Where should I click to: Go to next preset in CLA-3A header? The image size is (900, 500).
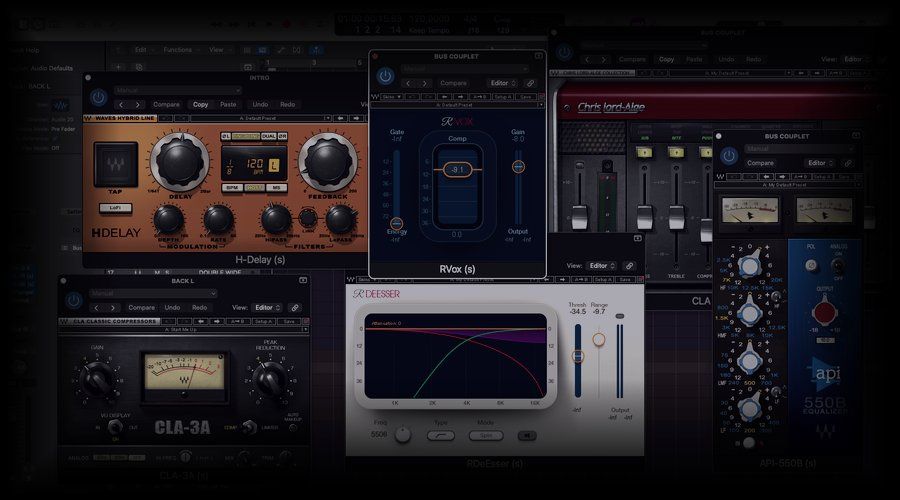[112, 308]
